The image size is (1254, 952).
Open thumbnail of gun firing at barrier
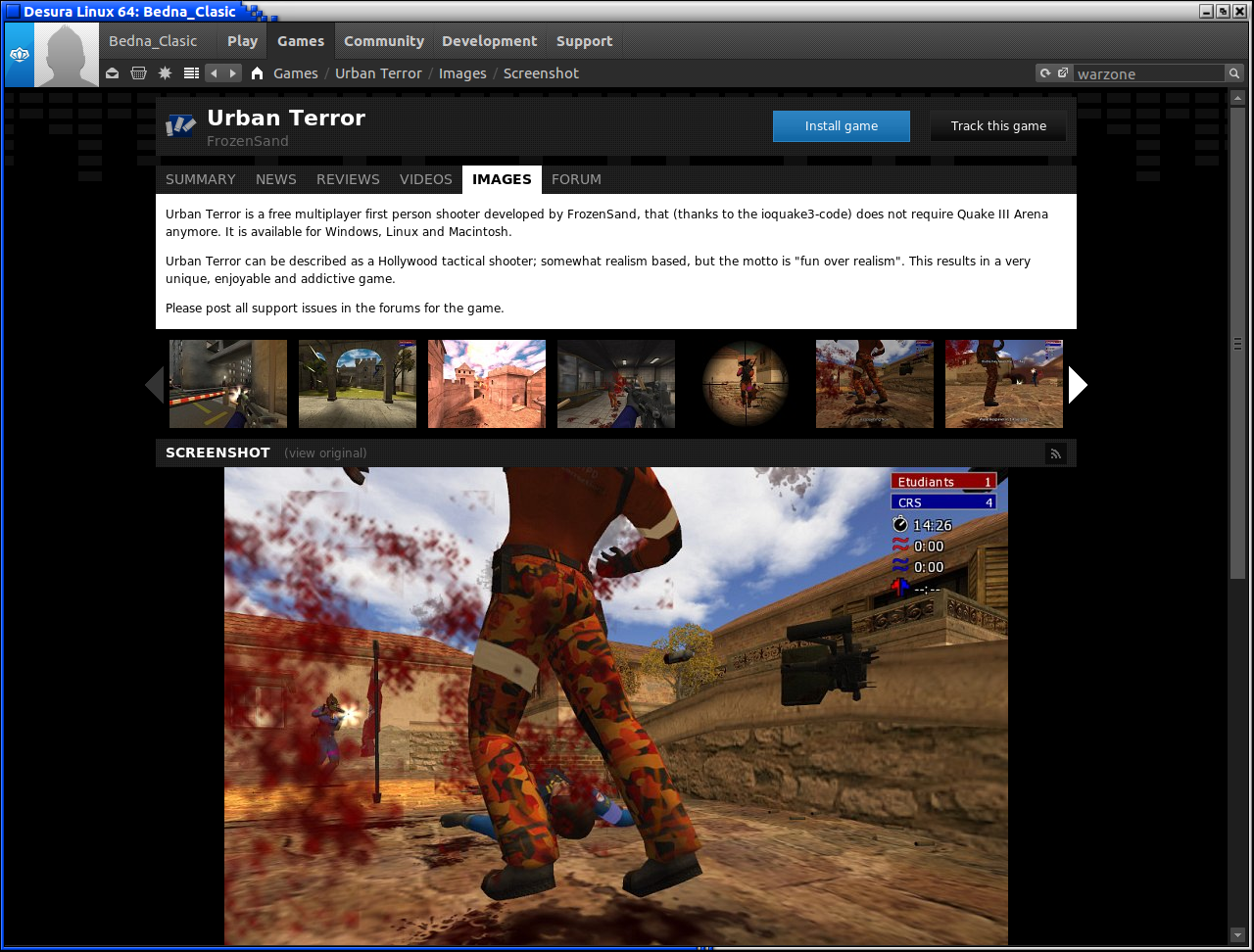228,384
